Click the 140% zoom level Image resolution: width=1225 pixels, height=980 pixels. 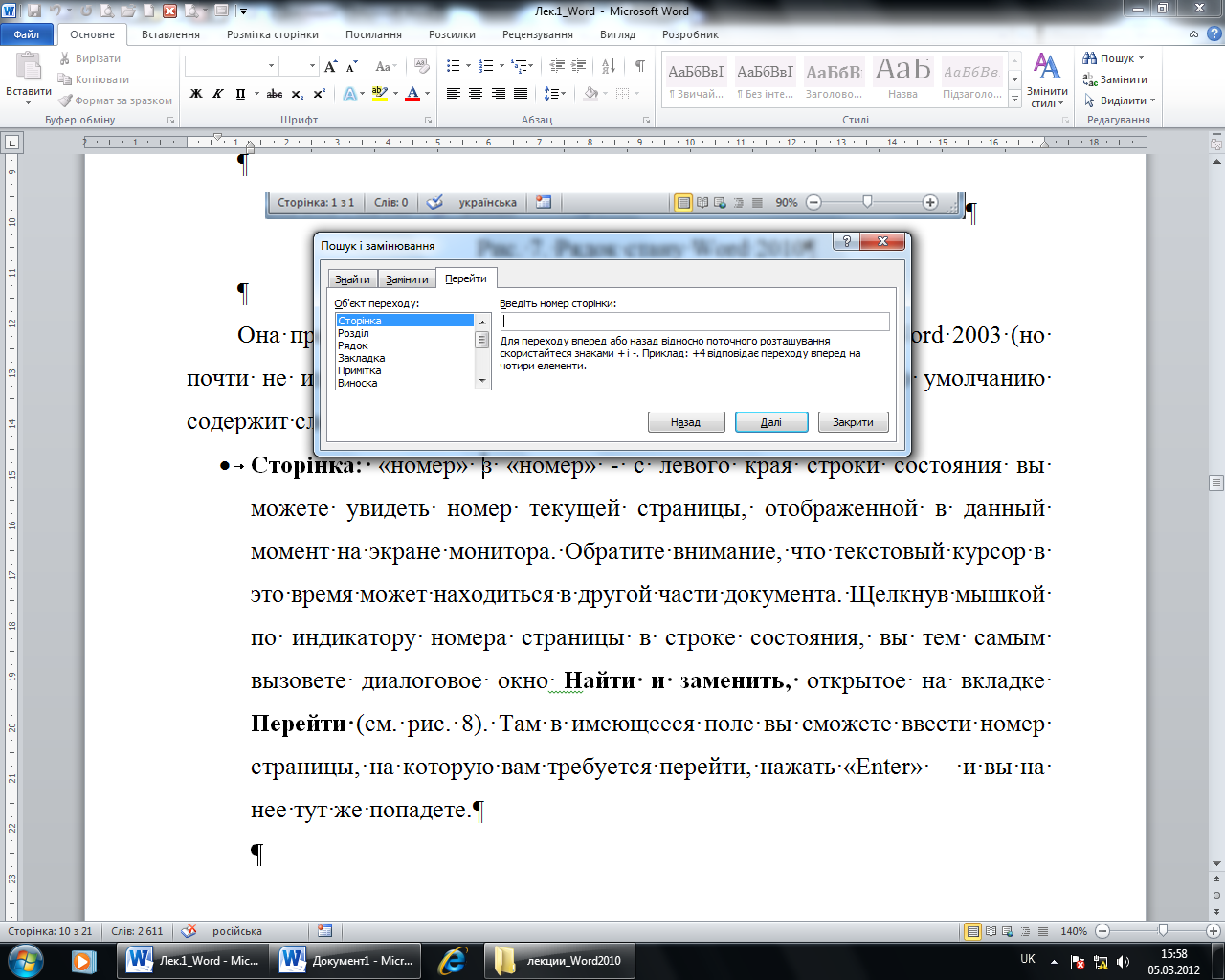click(x=1074, y=930)
